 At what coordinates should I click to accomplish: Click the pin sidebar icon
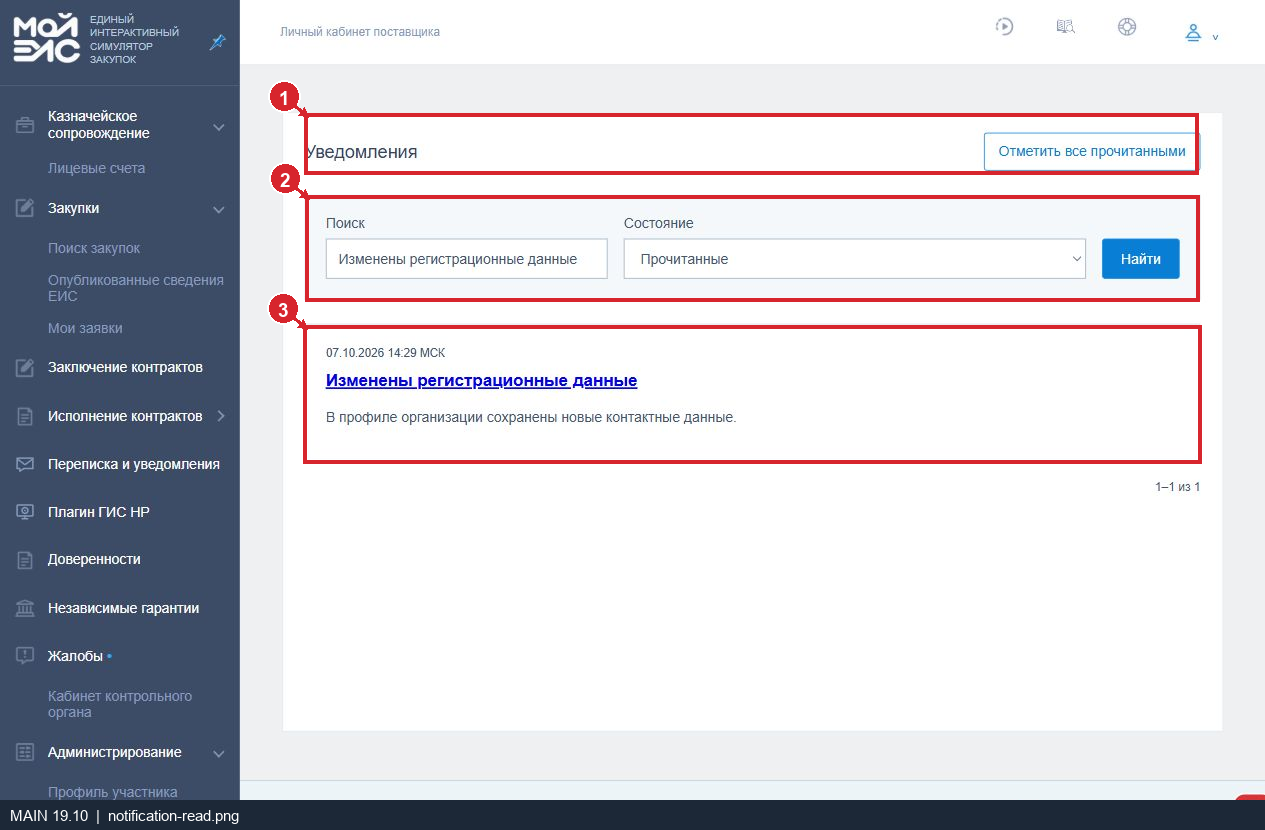pyautogui.click(x=217, y=41)
